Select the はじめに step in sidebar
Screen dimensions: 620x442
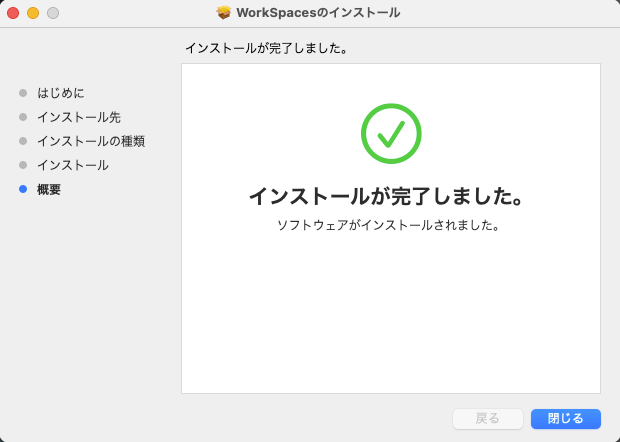(60, 93)
